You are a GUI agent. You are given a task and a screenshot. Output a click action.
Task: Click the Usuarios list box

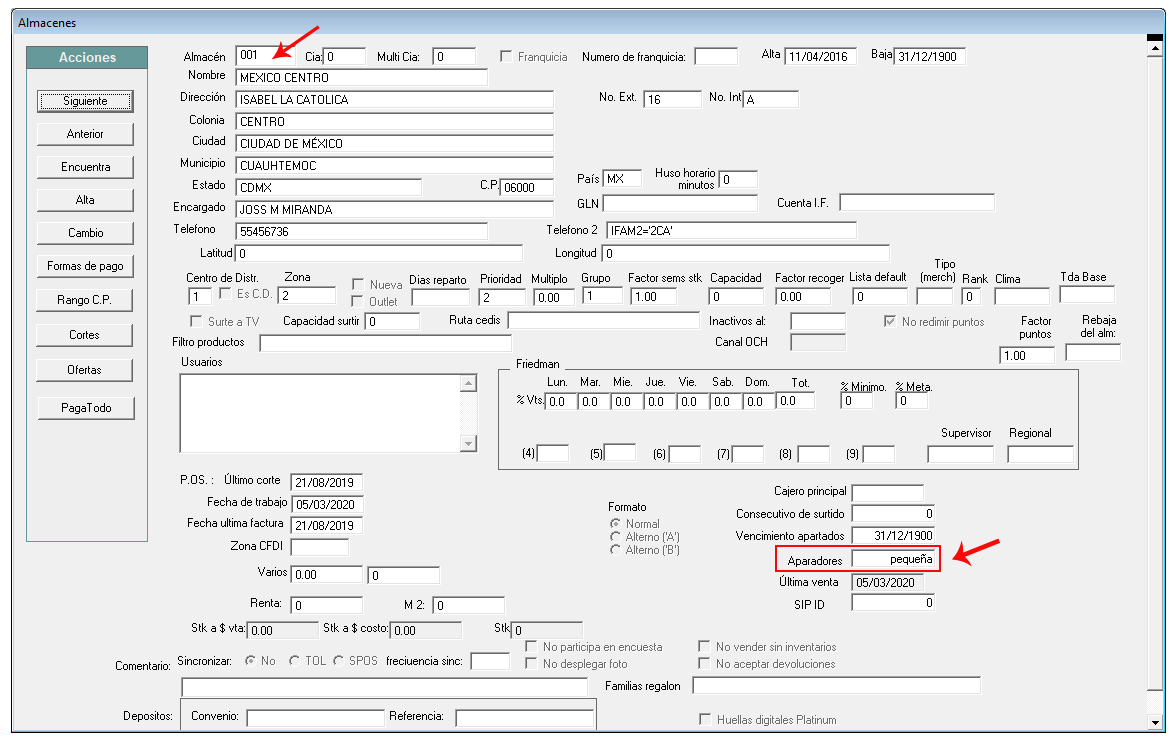click(x=321, y=413)
